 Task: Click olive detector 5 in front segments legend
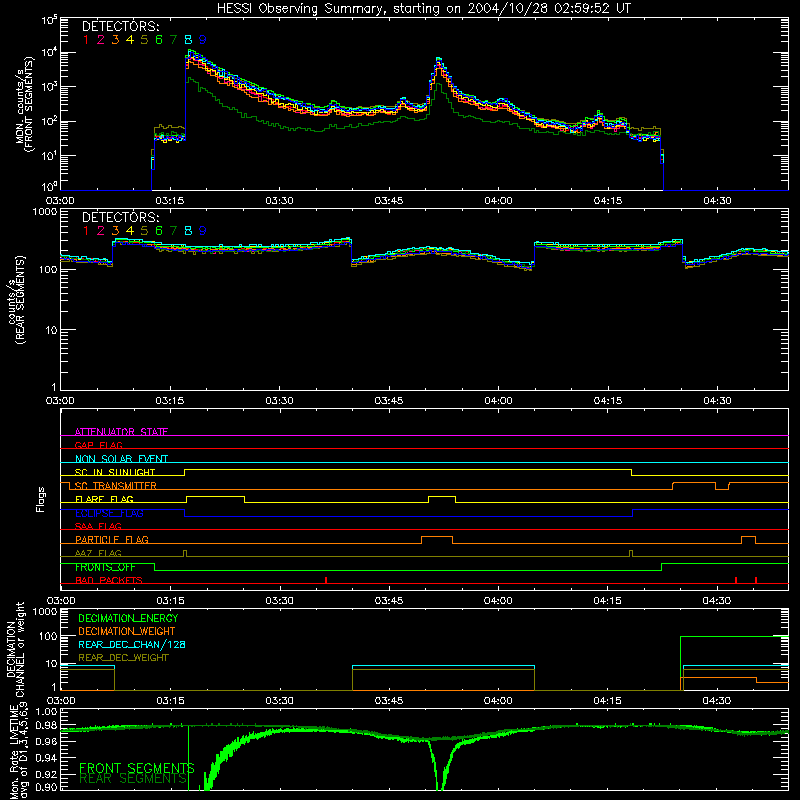[144, 40]
